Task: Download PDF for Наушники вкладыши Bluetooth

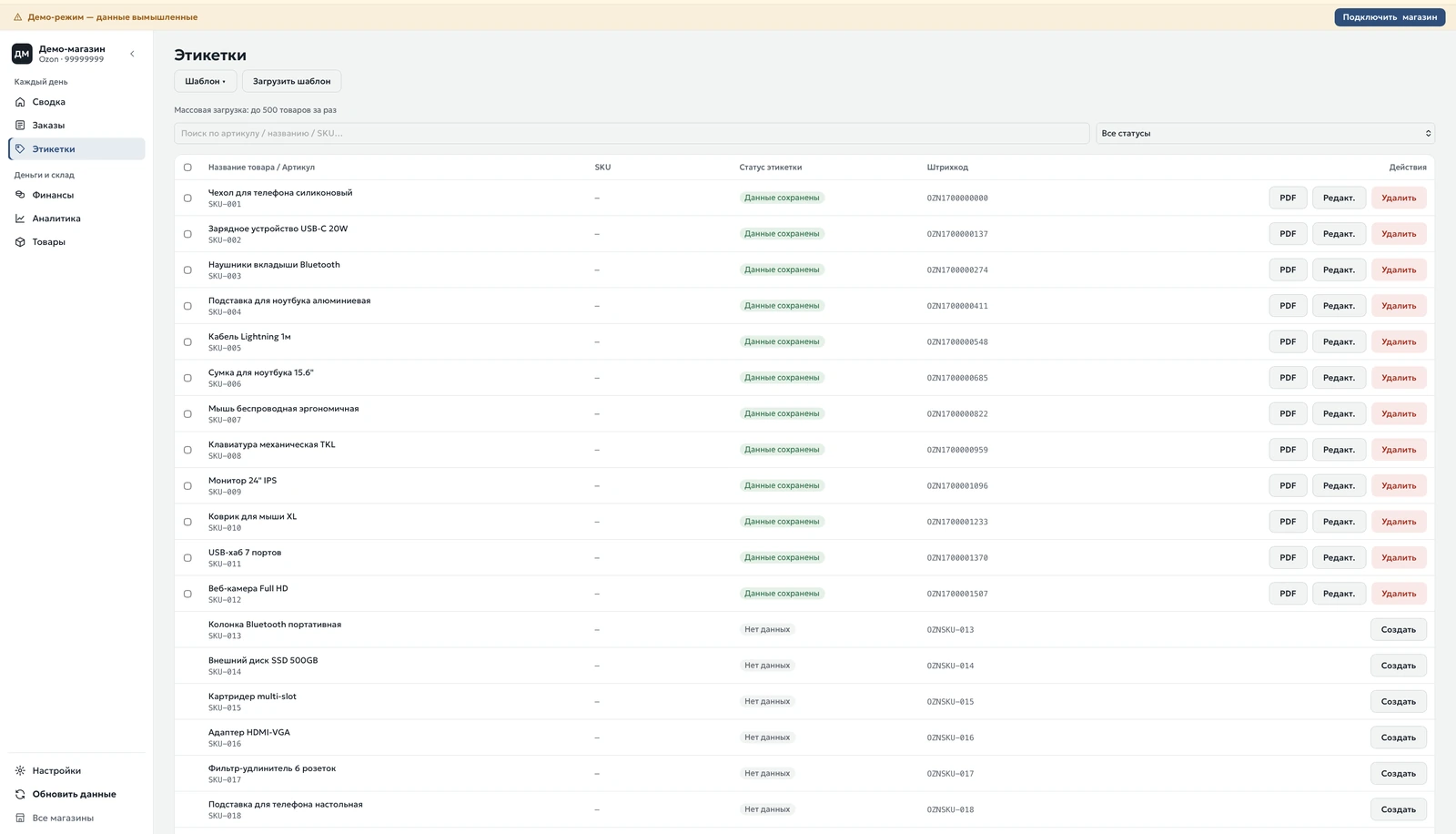Action: (x=1288, y=270)
